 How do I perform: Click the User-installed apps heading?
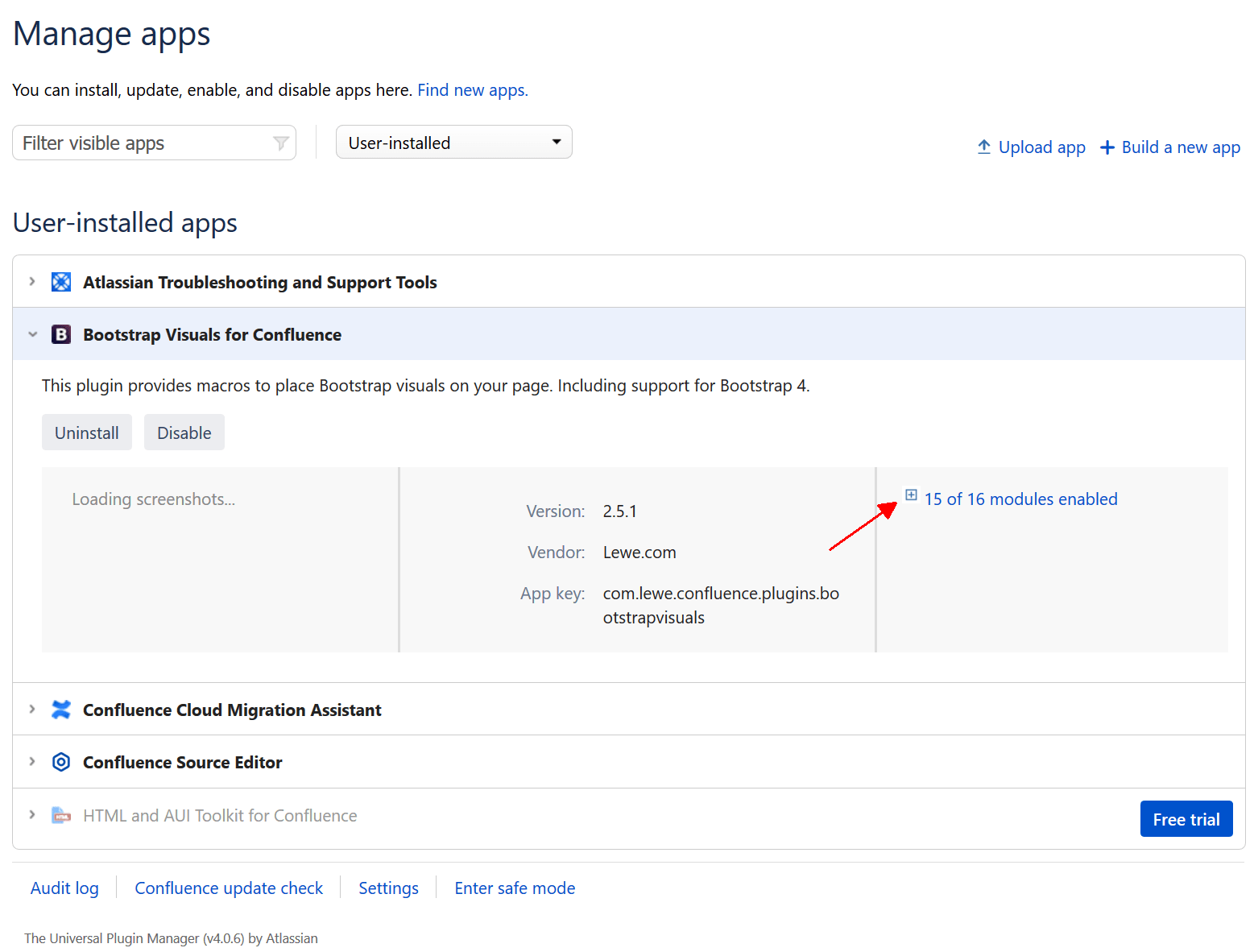pos(125,223)
